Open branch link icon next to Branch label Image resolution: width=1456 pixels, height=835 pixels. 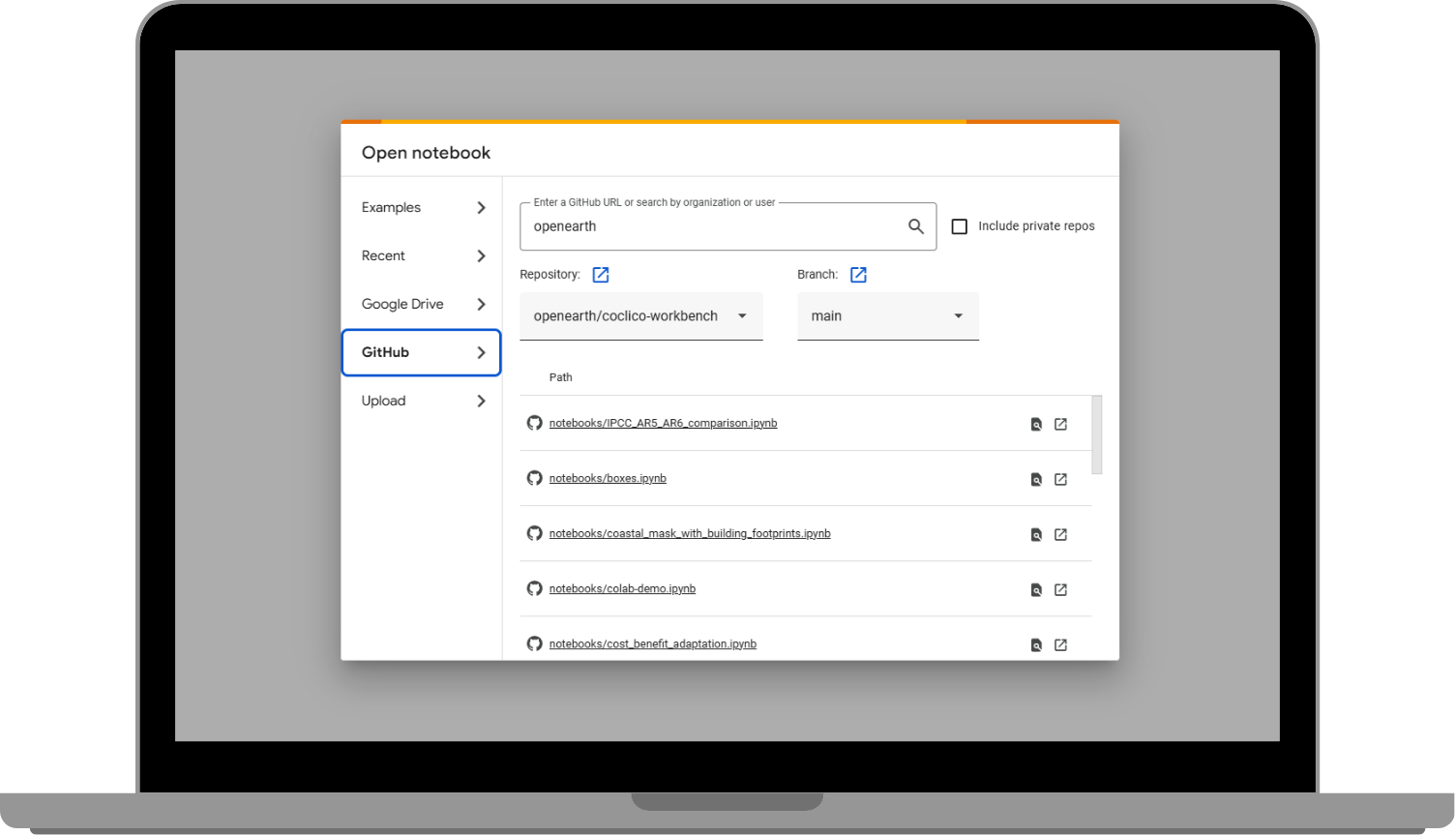click(858, 275)
